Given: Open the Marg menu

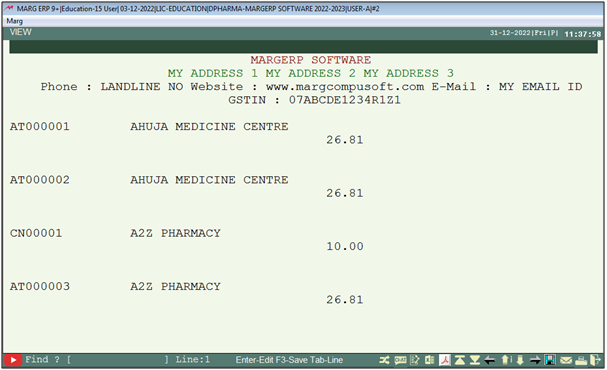Looking at the screenshot, I should [15, 21].
